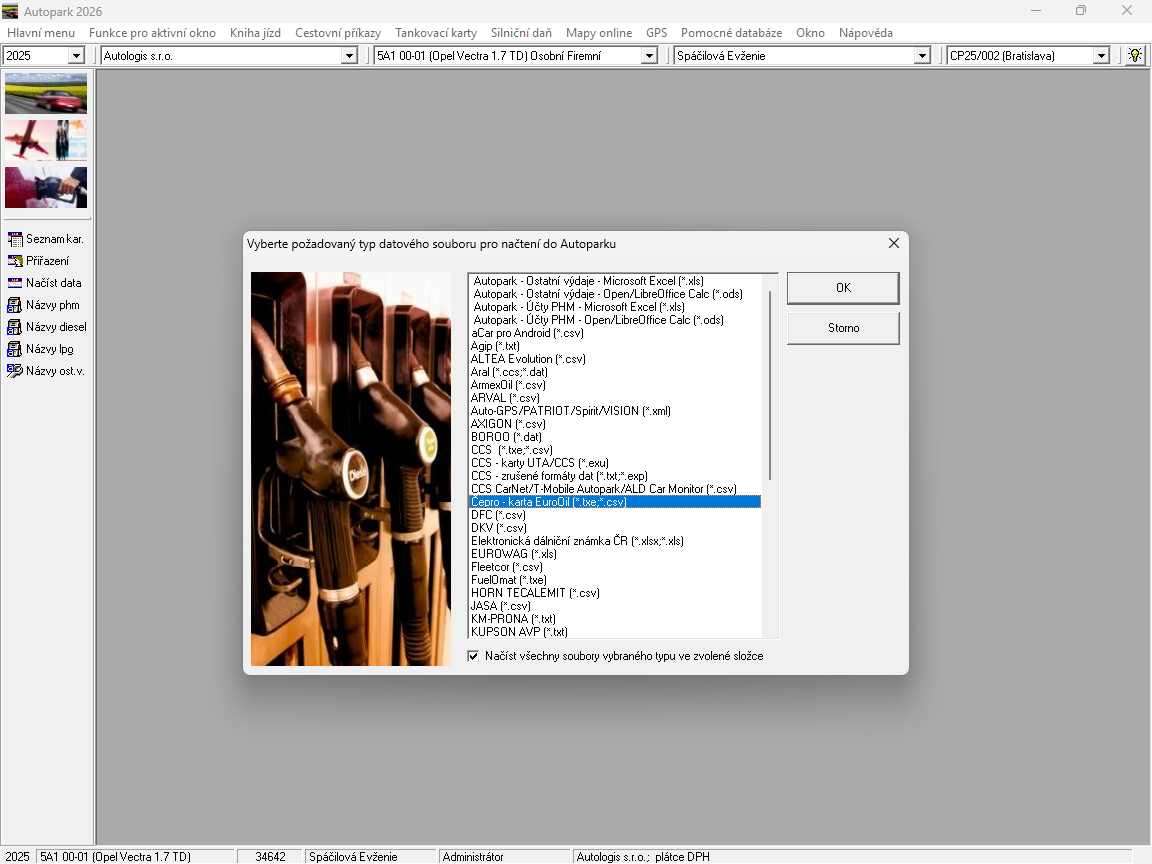Open the Kniha jízd menu
The width and height of the screenshot is (1152, 864).
pyautogui.click(x=255, y=33)
